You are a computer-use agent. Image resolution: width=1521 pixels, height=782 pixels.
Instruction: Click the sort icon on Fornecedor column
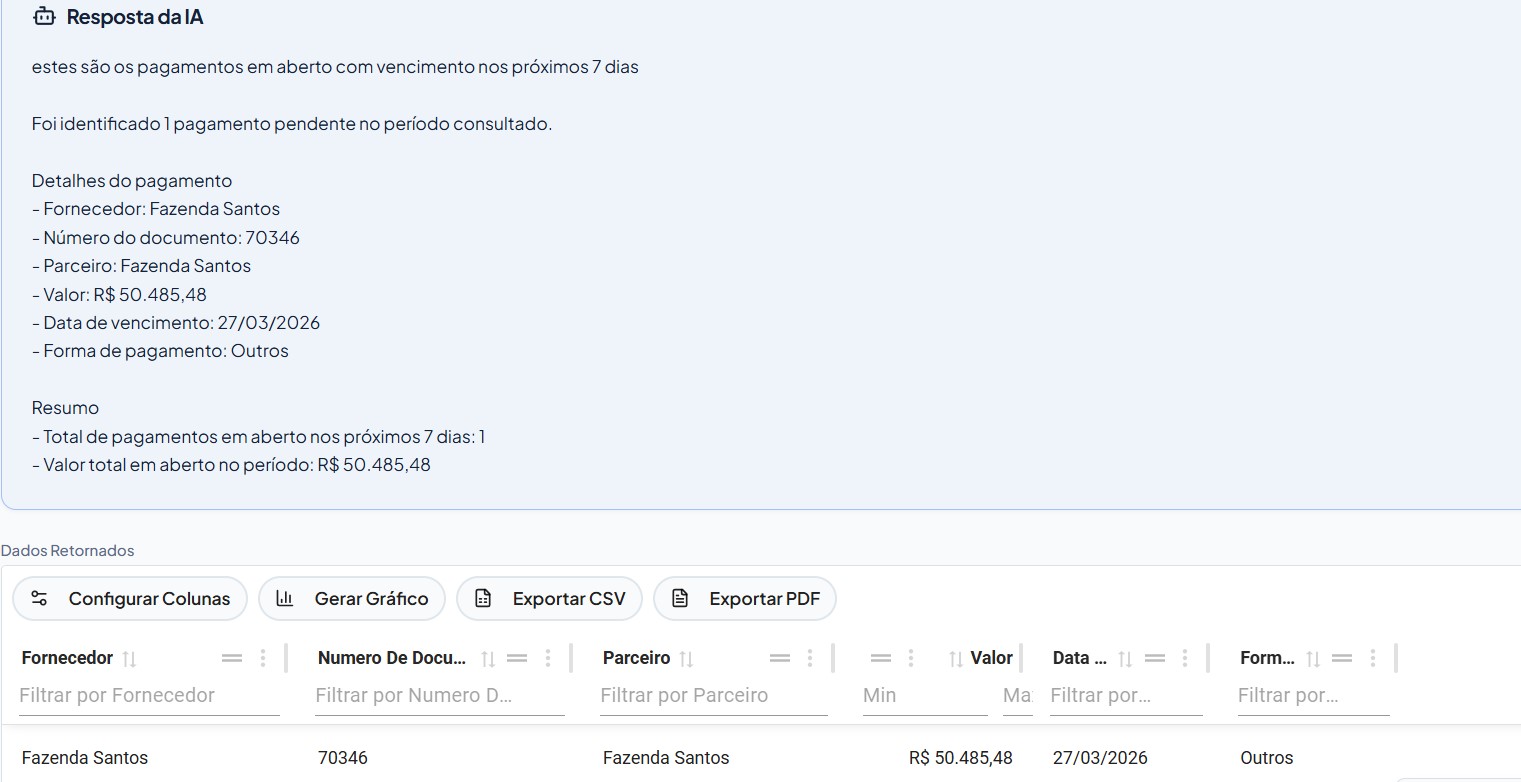pyautogui.click(x=129, y=658)
